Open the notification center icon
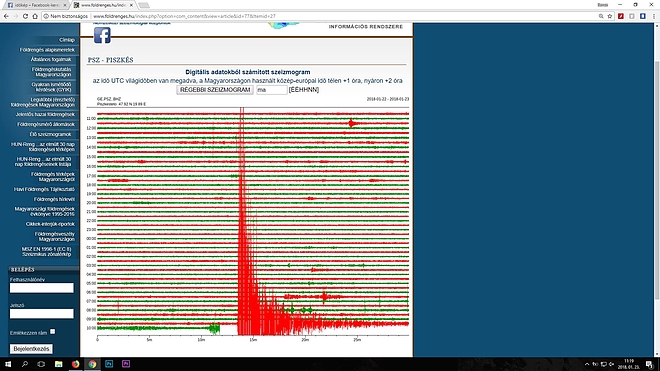The width and height of the screenshot is (660, 371). (650, 364)
